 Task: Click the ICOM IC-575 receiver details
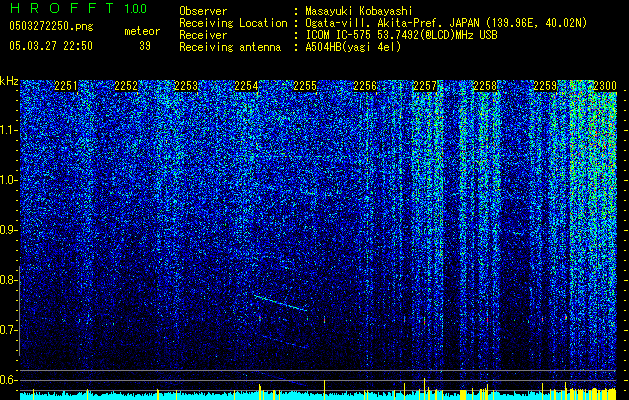(x=401, y=35)
